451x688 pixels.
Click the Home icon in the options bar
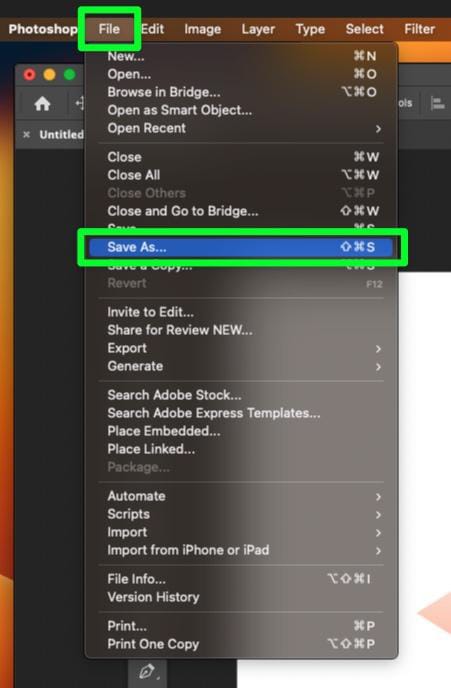pyautogui.click(x=42, y=104)
